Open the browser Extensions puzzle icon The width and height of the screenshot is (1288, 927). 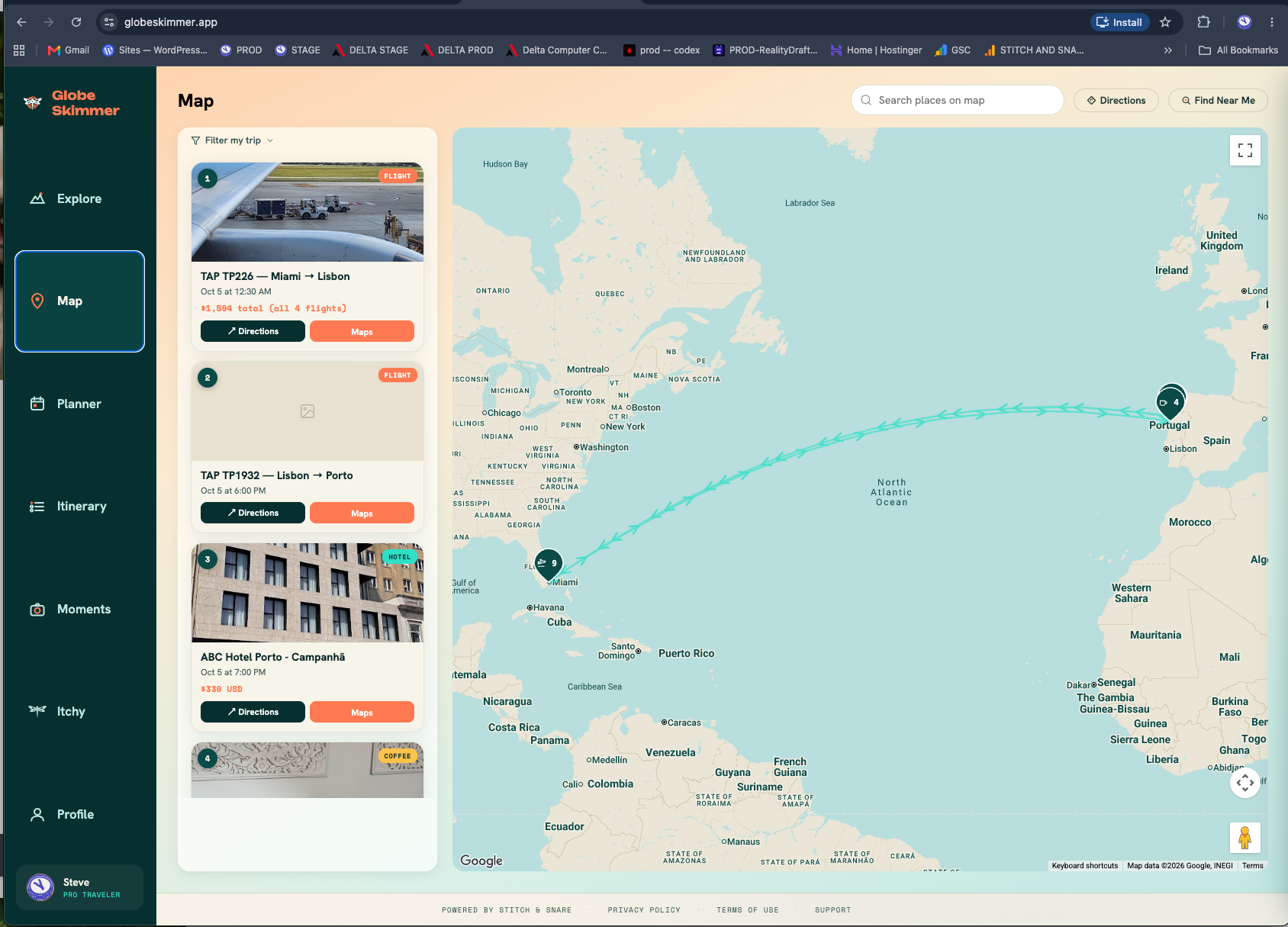1203,22
